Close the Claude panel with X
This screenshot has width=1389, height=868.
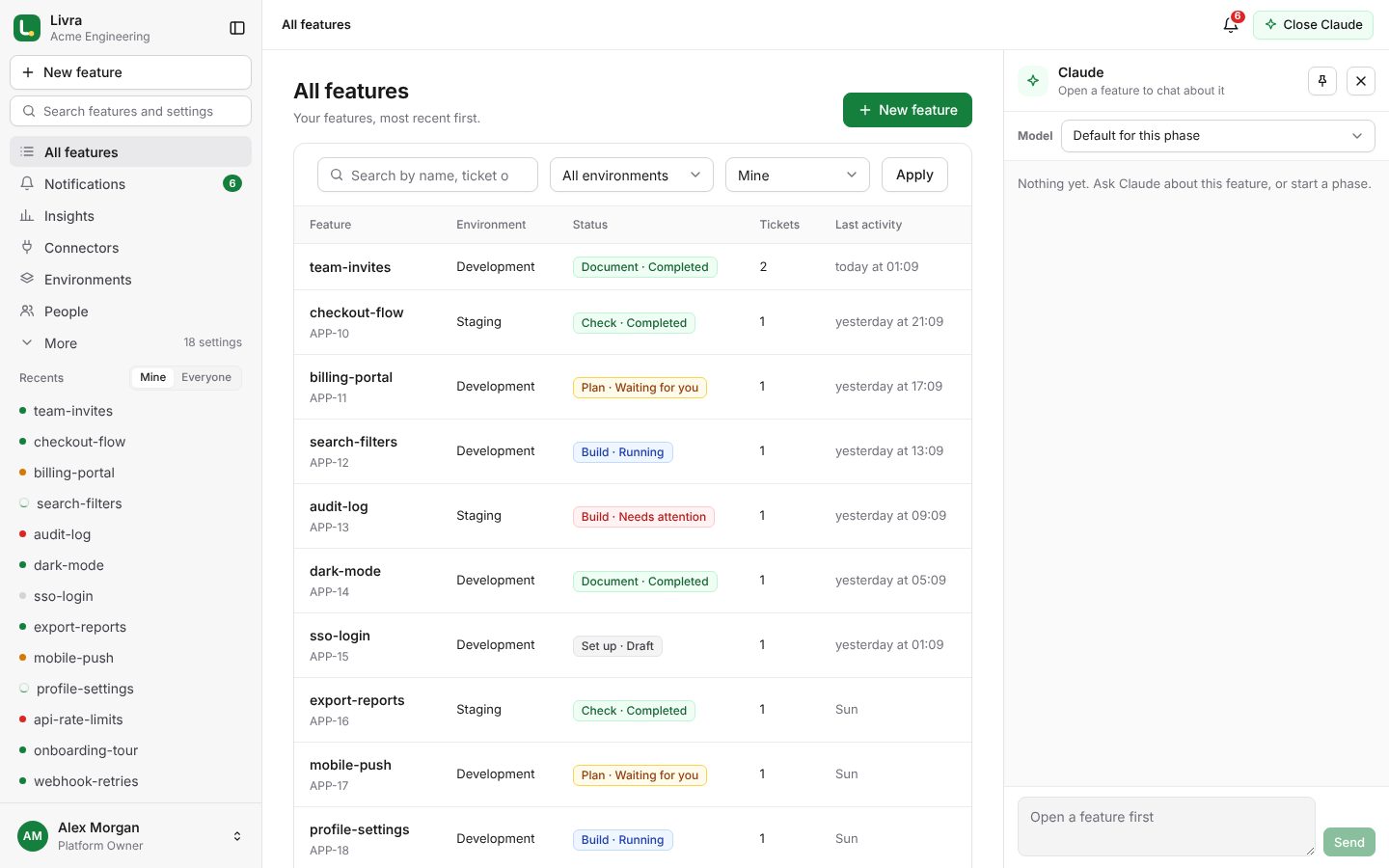[x=1361, y=81]
